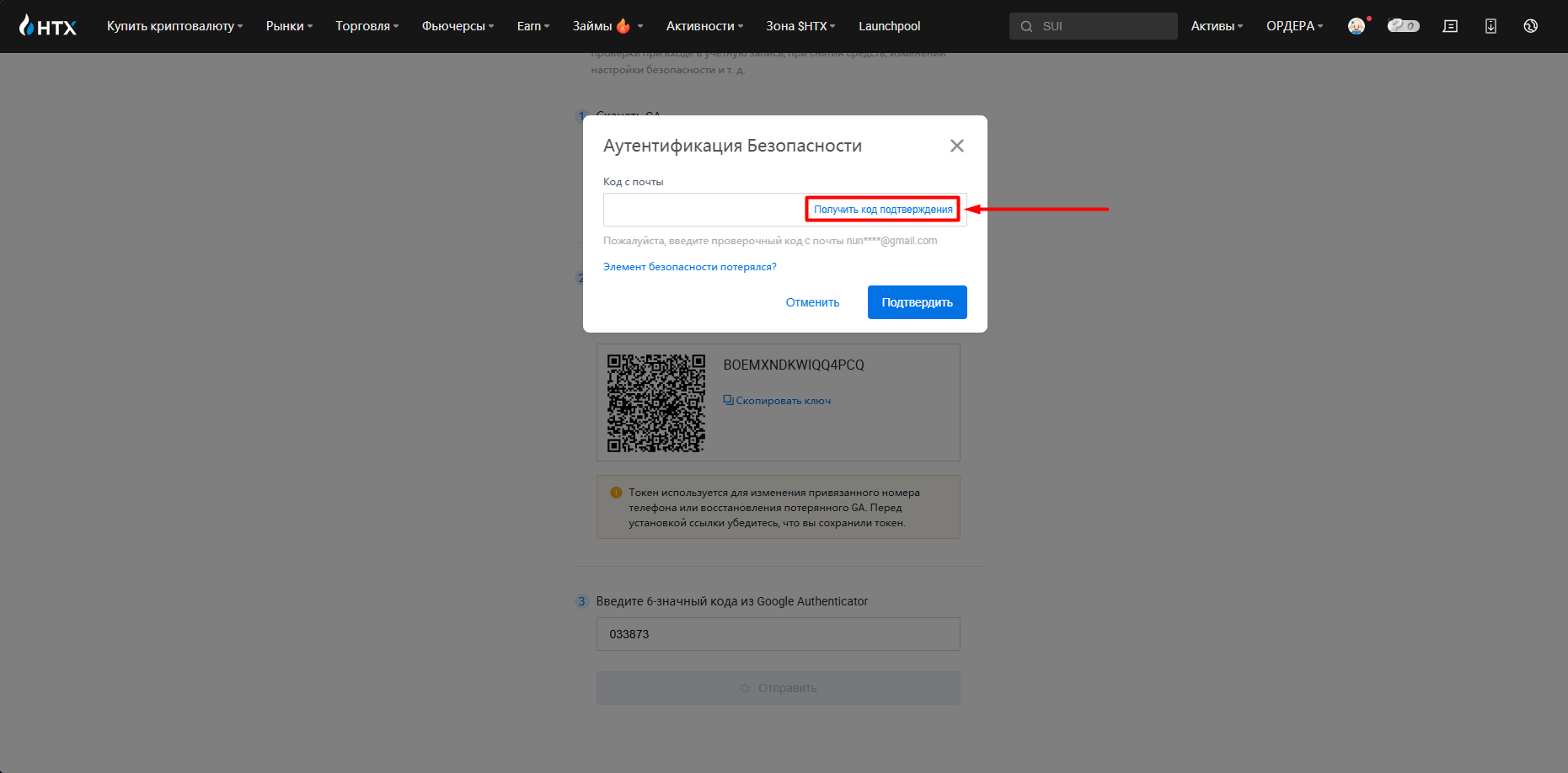The image size is (1568, 773).
Task: Click the Отменить button
Action: pyautogui.click(x=812, y=302)
